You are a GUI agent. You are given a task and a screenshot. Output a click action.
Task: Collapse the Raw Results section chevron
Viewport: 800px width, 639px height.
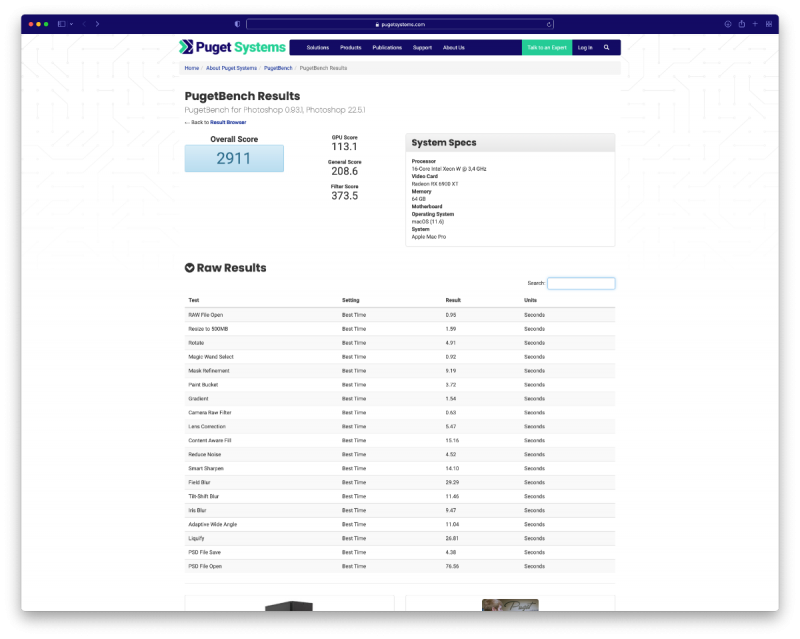pos(189,268)
